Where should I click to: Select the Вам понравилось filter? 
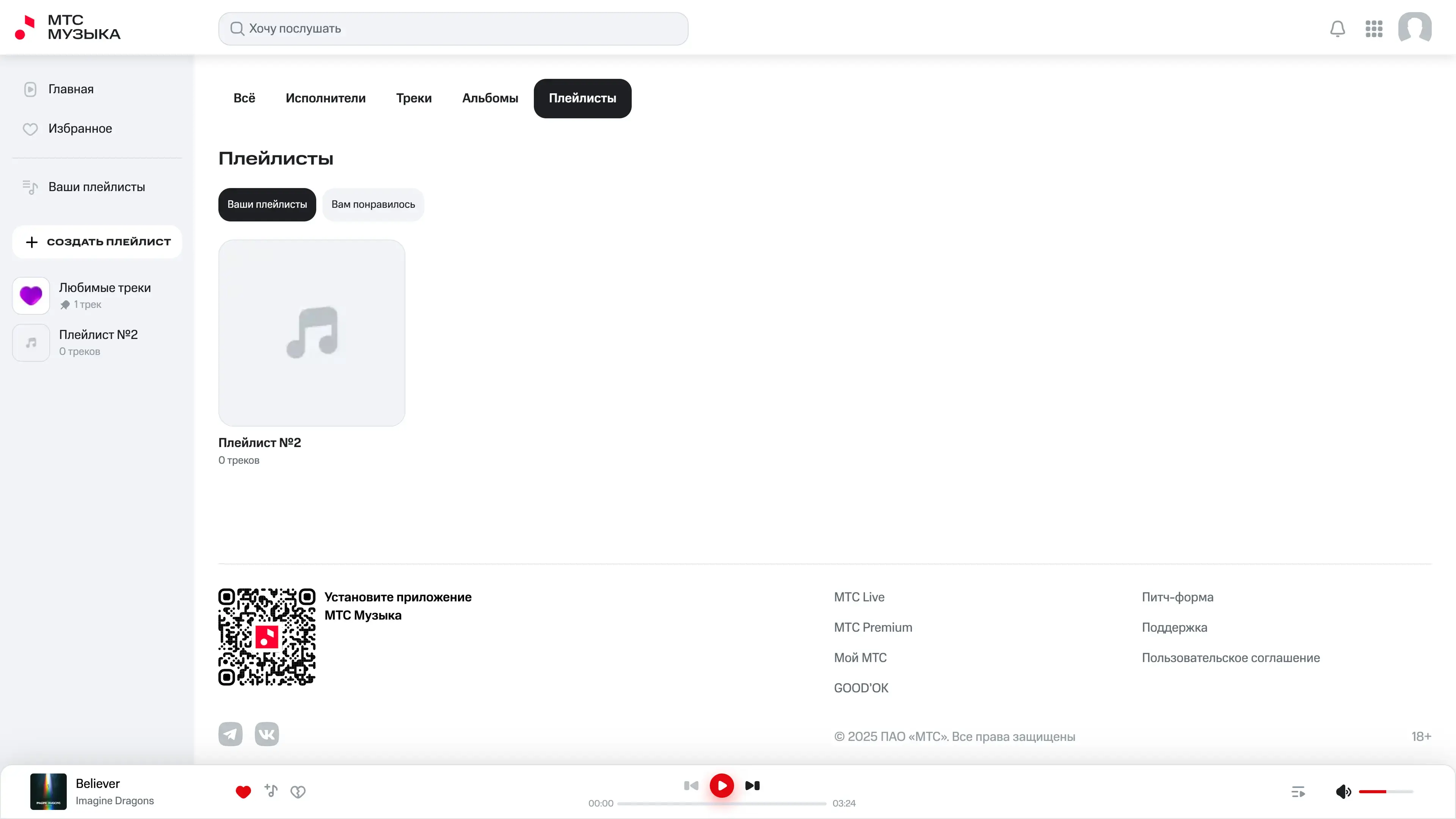[373, 205]
